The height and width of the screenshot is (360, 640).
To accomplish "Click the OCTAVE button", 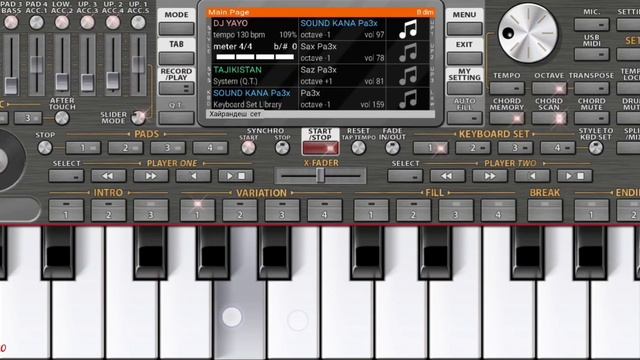I will point(549,88).
